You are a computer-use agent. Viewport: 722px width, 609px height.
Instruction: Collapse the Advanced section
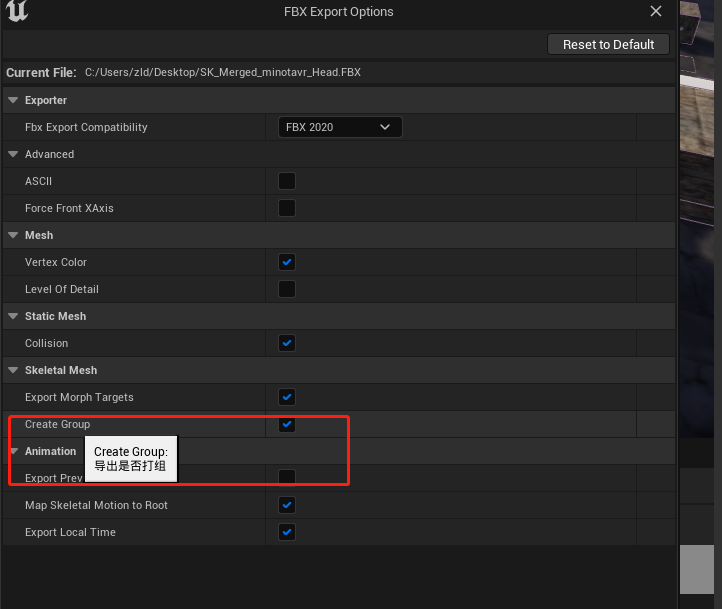(x=13, y=154)
